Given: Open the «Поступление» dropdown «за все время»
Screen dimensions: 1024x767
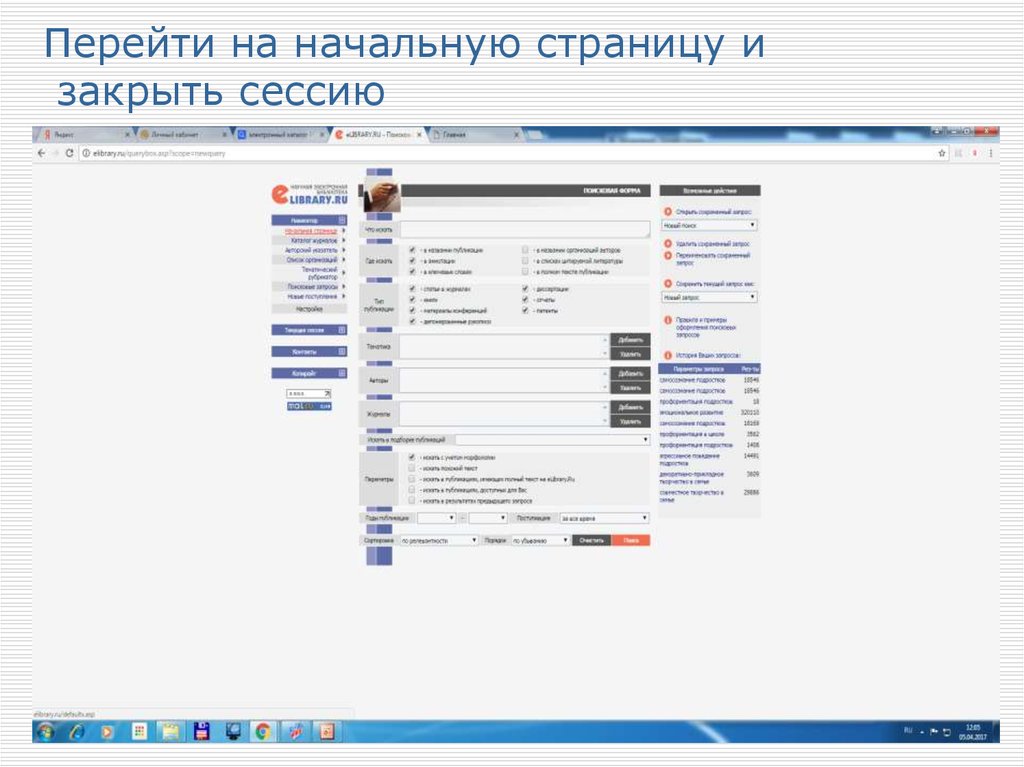Looking at the screenshot, I should [603, 518].
